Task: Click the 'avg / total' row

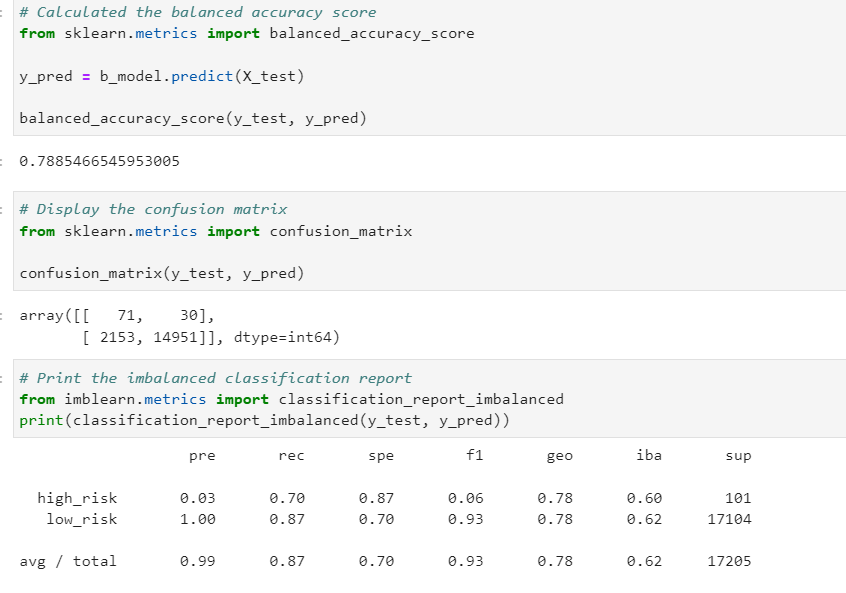Action: pyautogui.click(x=68, y=560)
